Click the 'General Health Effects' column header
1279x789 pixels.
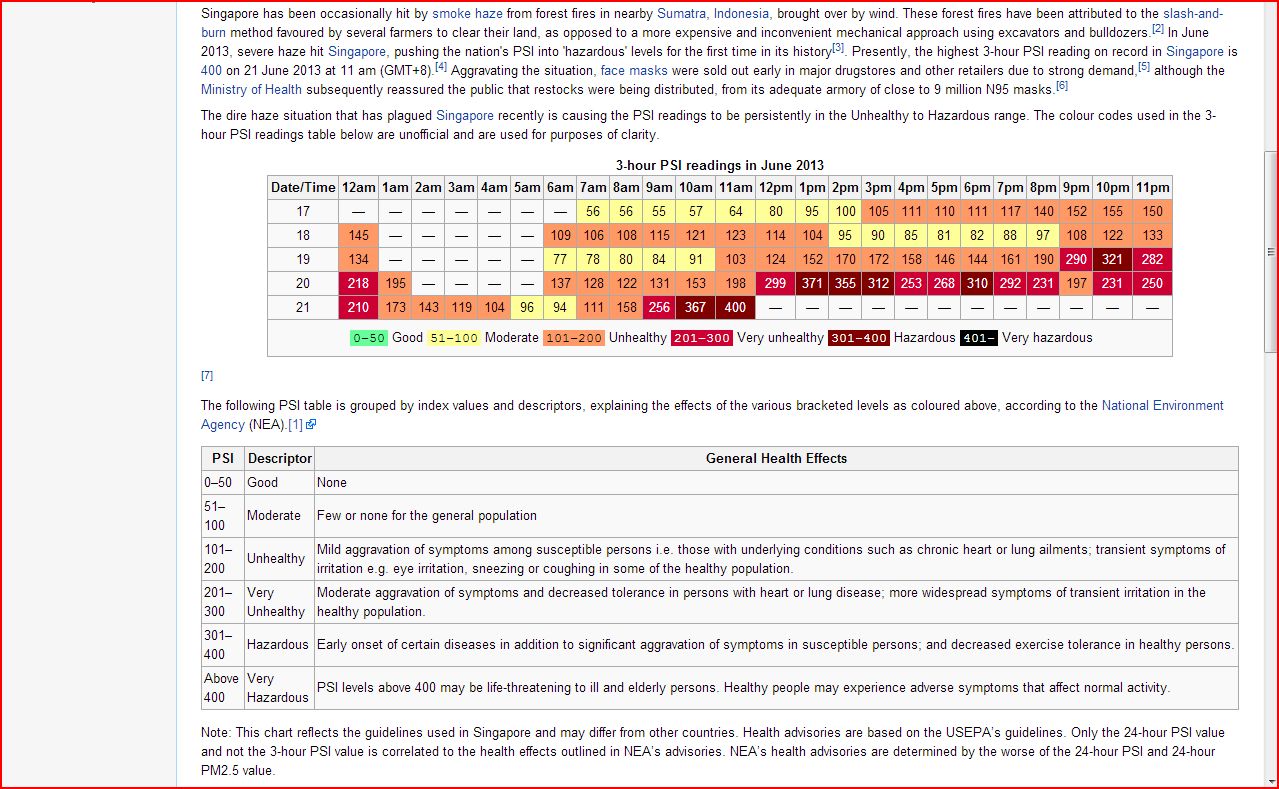776,459
